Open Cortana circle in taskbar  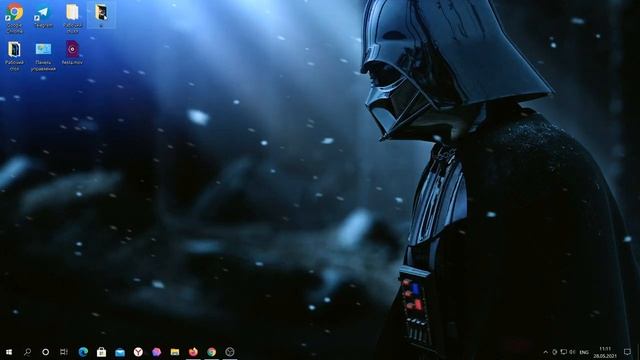click(45, 352)
